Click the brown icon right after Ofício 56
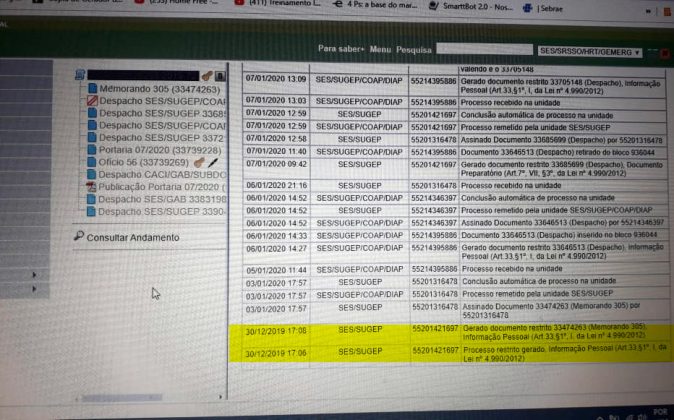This screenshot has height=420, width=674. point(199,162)
